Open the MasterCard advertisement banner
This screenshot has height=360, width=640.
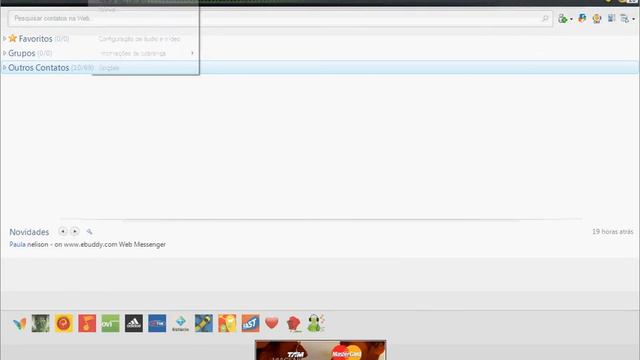click(x=320, y=350)
